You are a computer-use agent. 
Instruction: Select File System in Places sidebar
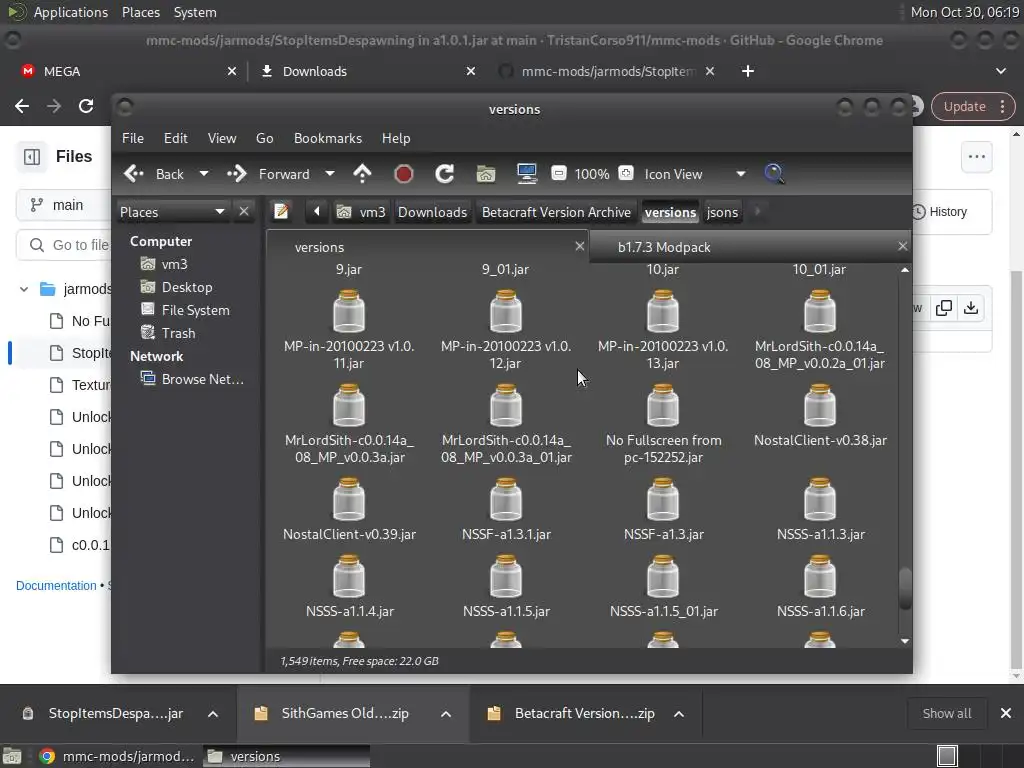point(195,310)
